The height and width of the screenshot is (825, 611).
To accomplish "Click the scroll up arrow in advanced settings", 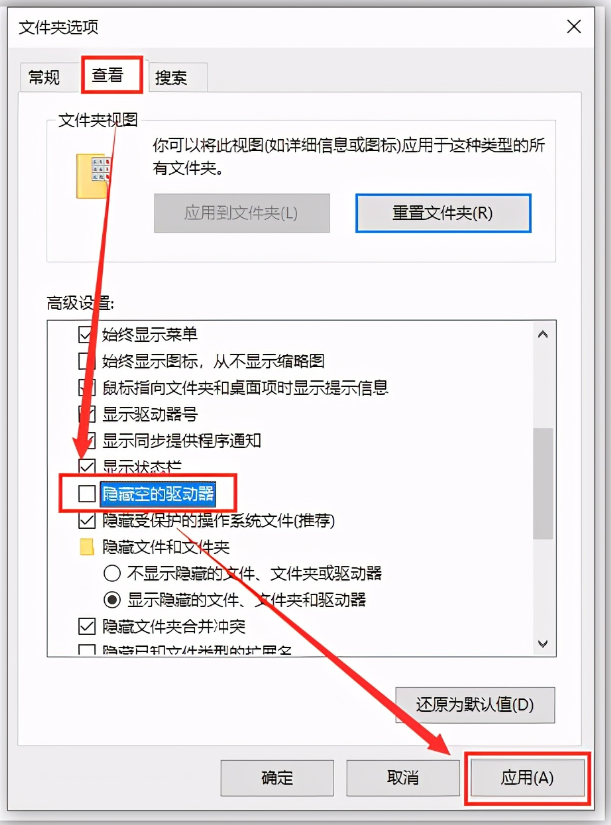I will point(543,335).
